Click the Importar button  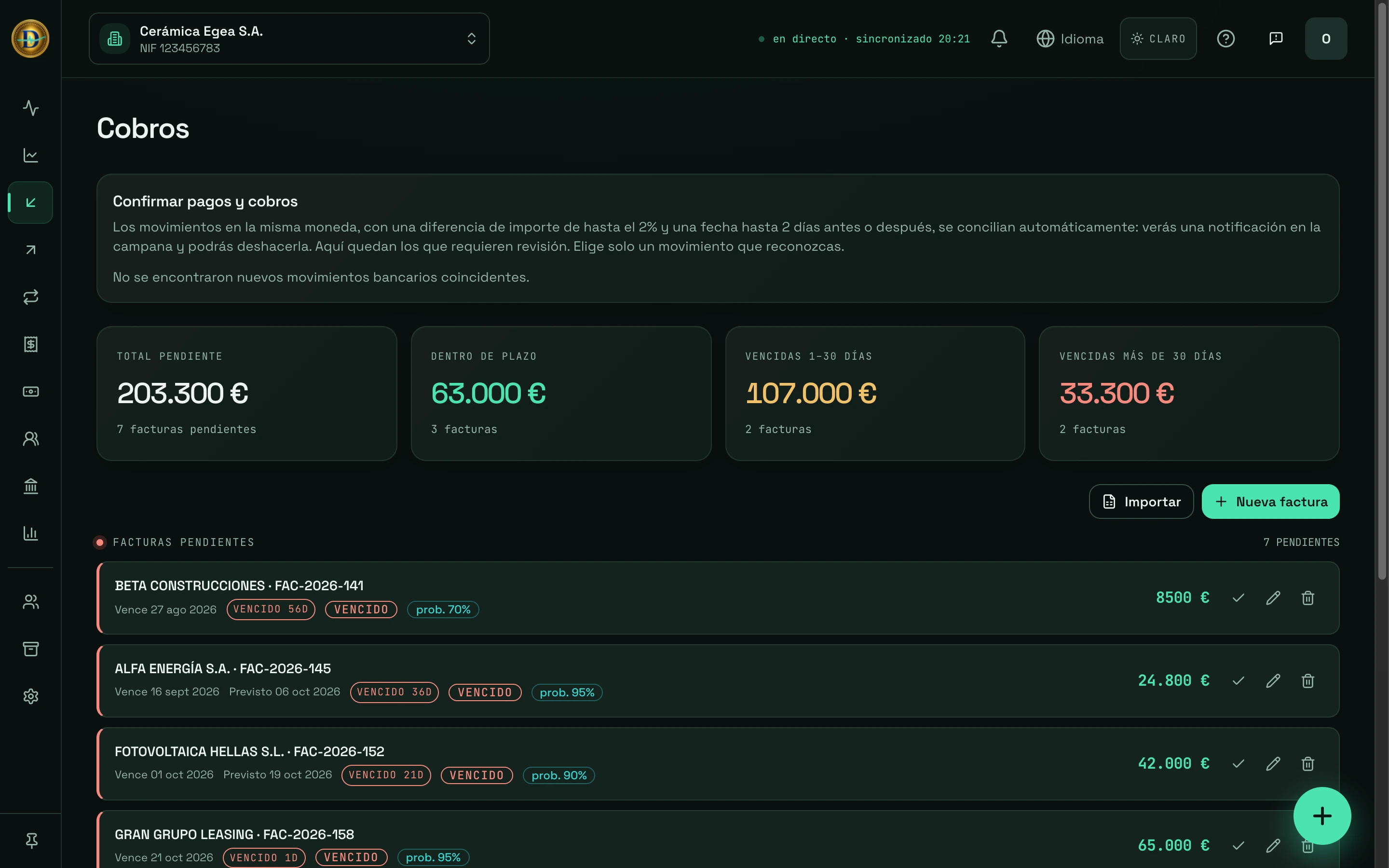point(1141,502)
